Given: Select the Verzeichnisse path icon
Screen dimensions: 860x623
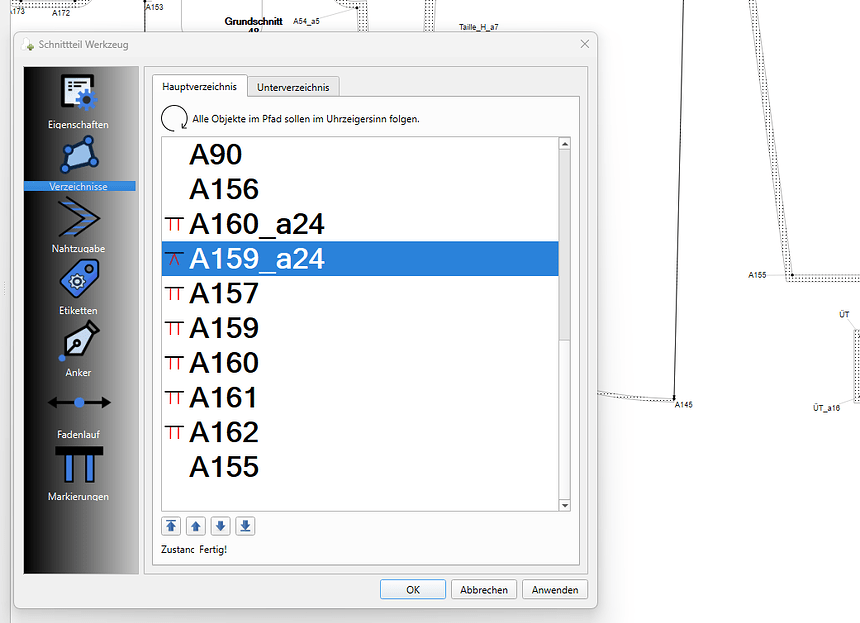Looking at the screenshot, I should [80, 155].
